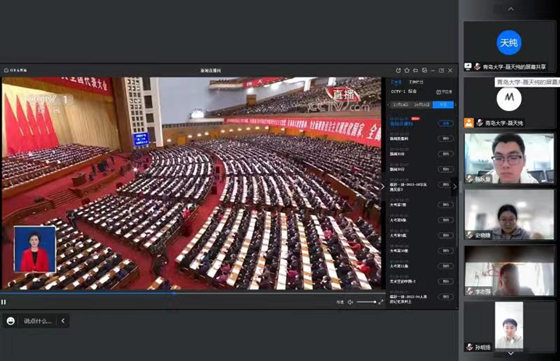Screen dimensions: 560x361
Task: Mute the player's speaker icon
Action: [350, 302]
